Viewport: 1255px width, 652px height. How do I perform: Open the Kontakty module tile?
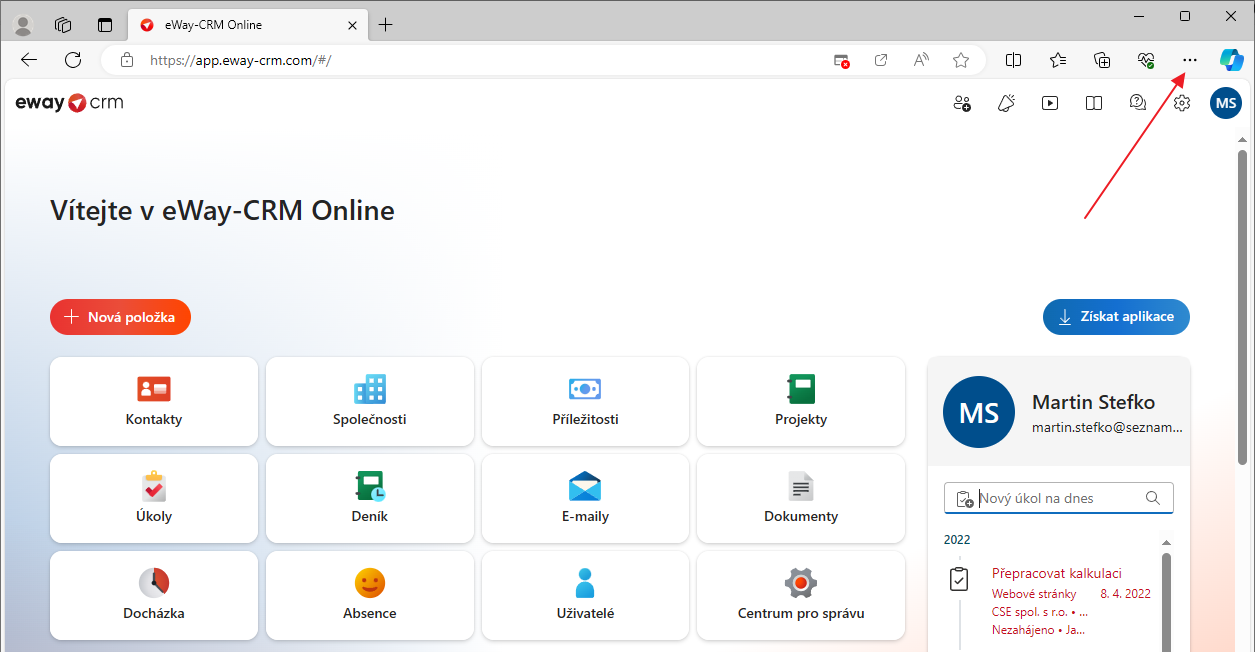pos(154,402)
